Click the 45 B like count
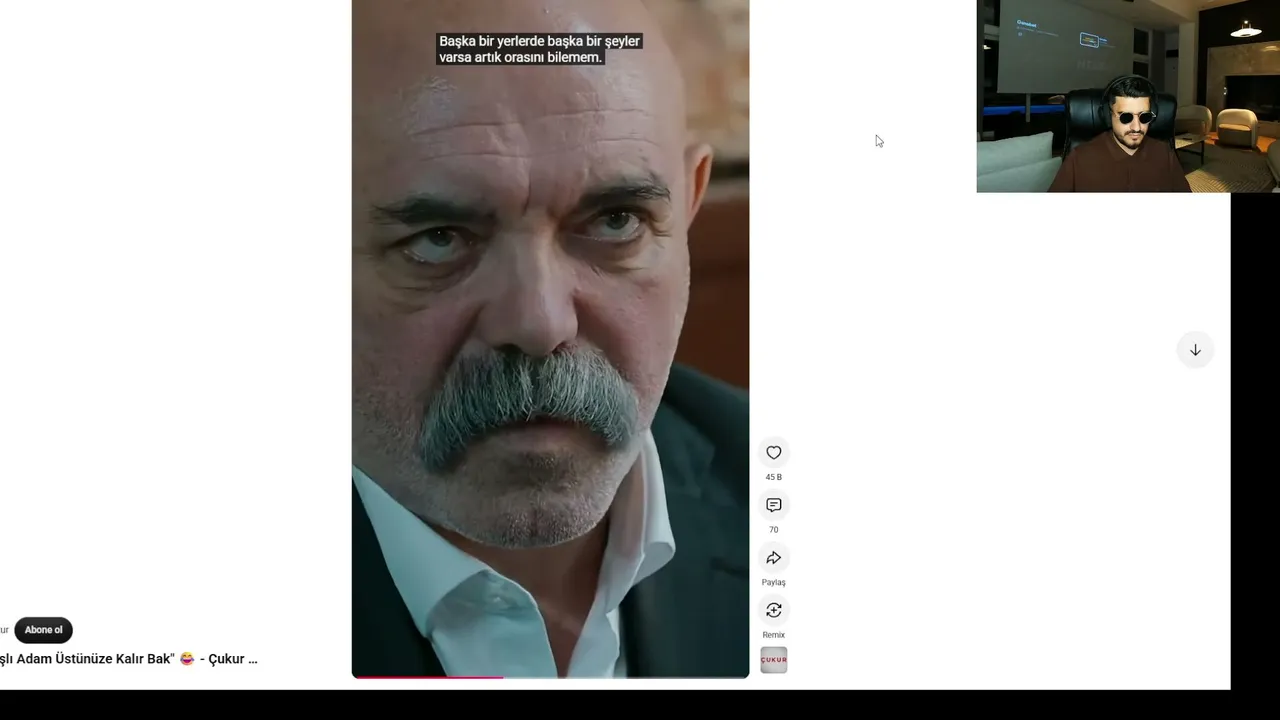The image size is (1280, 720). click(773, 477)
